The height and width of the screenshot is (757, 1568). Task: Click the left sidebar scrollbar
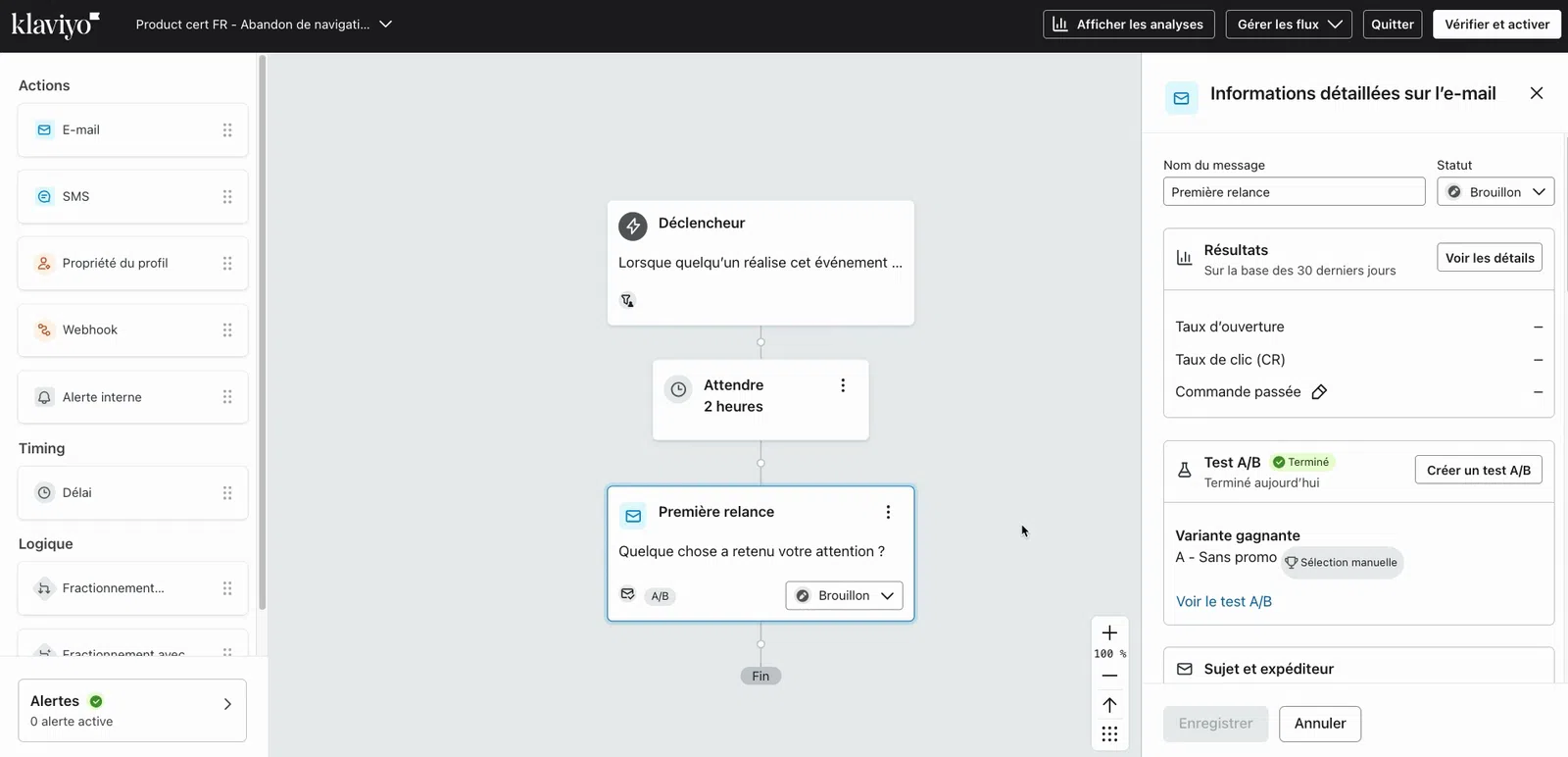(262, 333)
